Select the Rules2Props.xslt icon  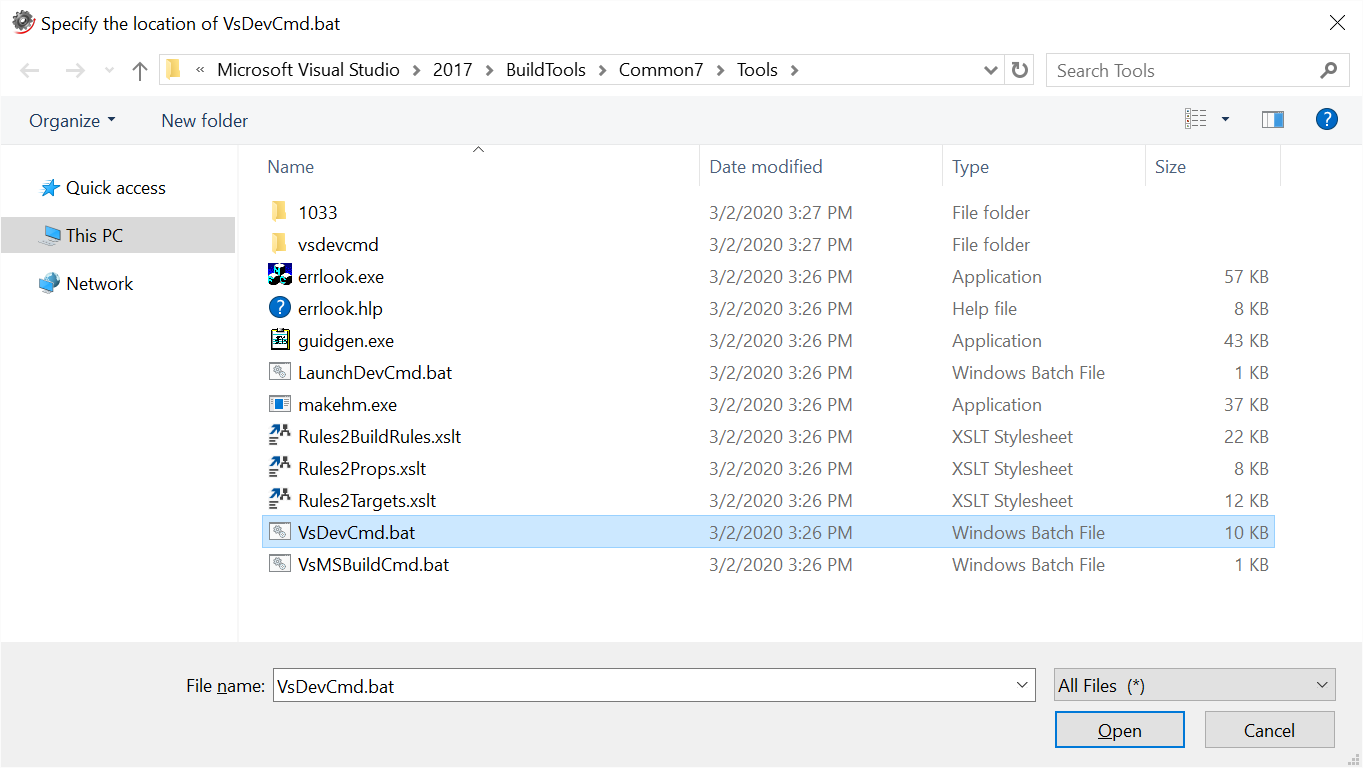point(280,468)
